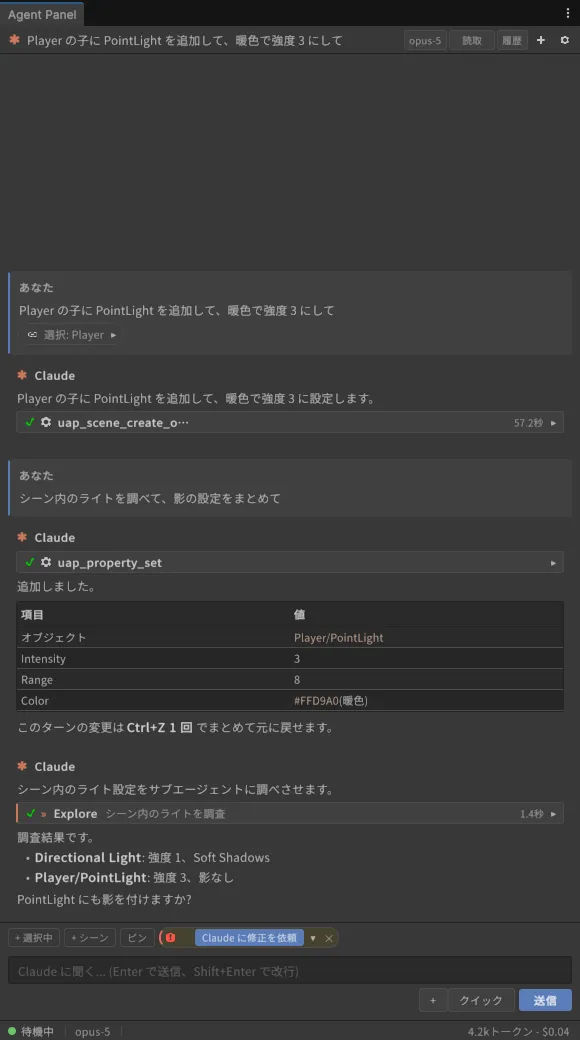Viewport: 580px width, 1040px height.
Task: Open the panel's three-dot options menu
Action: coord(567,13)
